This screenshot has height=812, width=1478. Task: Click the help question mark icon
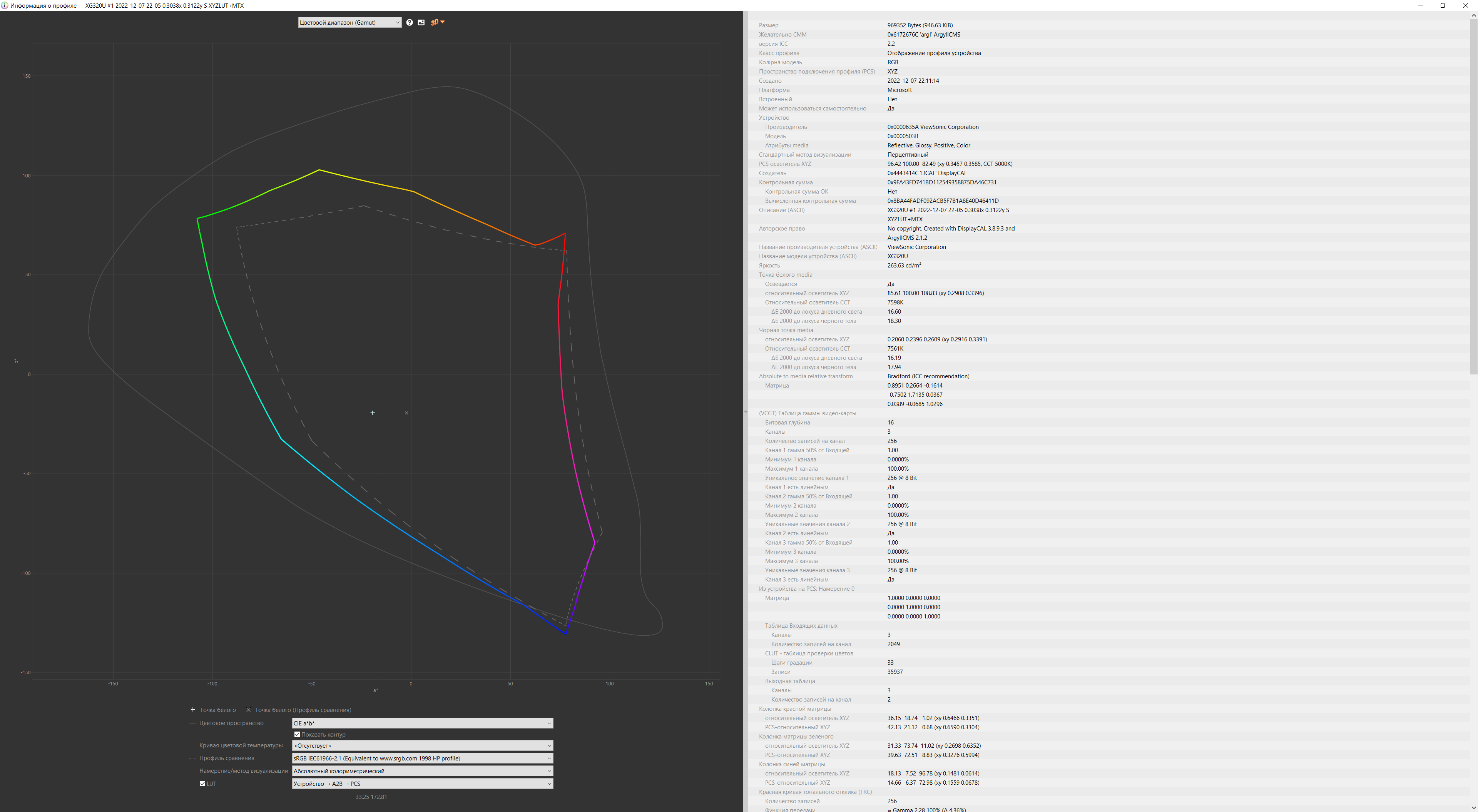[x=409, y=22]
